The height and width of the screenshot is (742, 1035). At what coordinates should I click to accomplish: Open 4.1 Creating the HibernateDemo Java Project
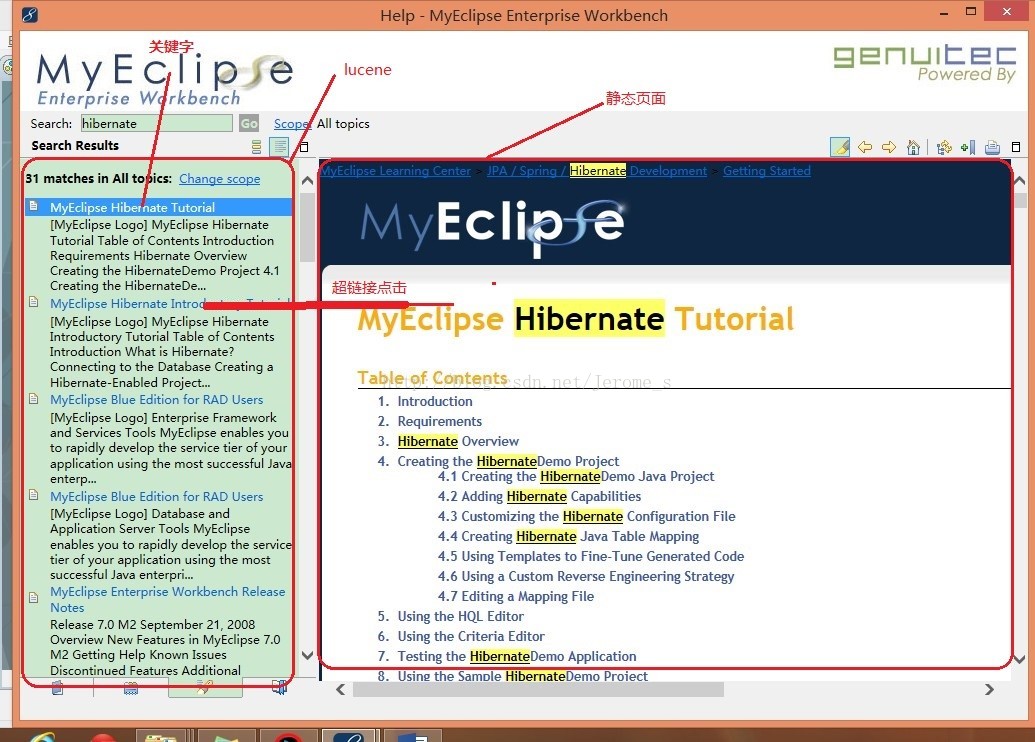click(x=576, y=476)
